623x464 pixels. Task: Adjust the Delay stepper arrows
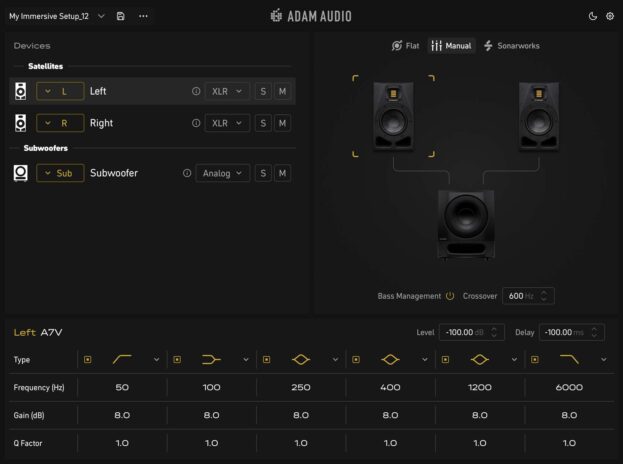[x=594, y=333]
